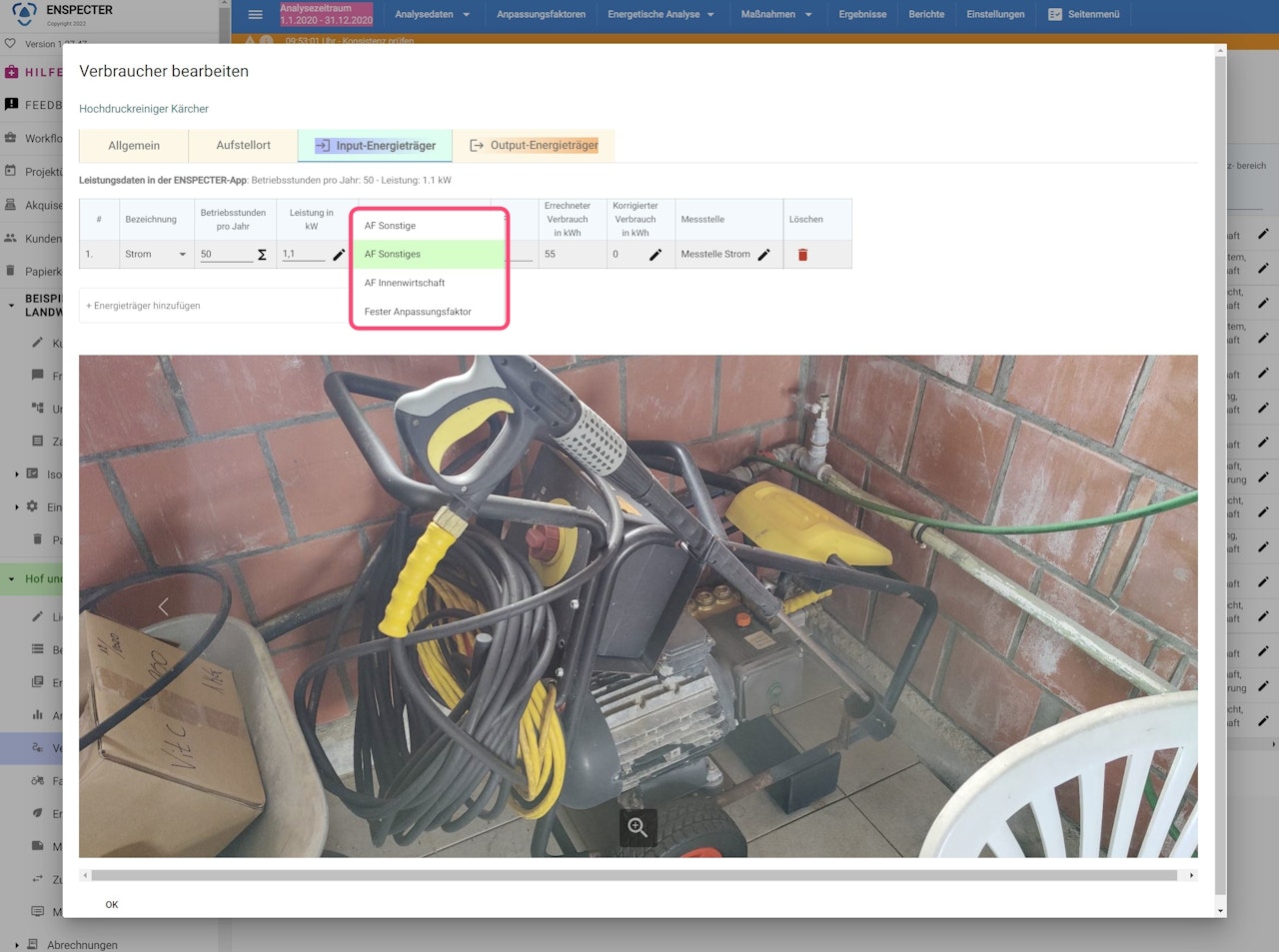1279x952 pixels.
Task: Click Energieträger hinzufügen
Action: (144, 306)
